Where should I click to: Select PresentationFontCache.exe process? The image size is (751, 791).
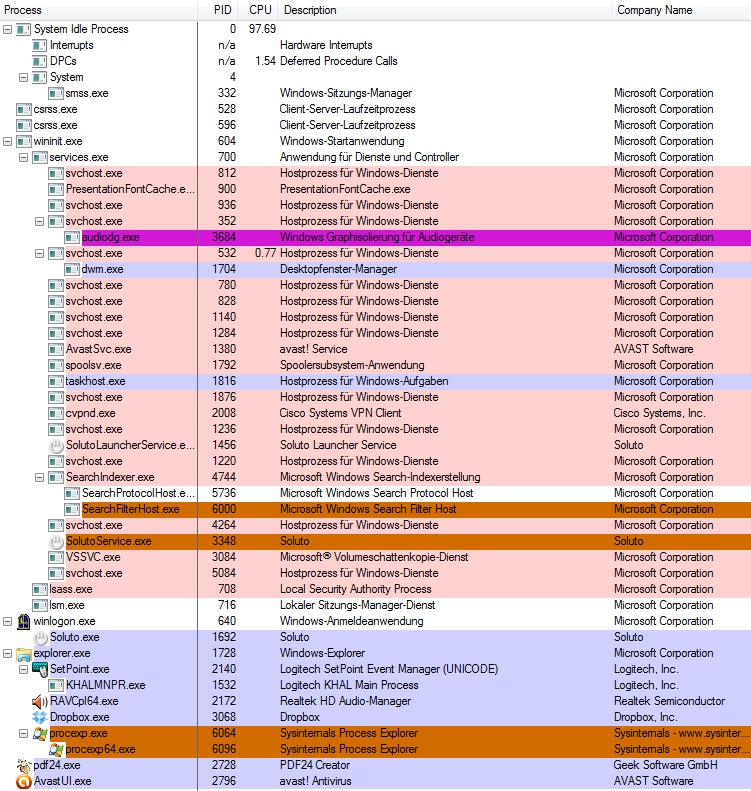tap(375, 189)
